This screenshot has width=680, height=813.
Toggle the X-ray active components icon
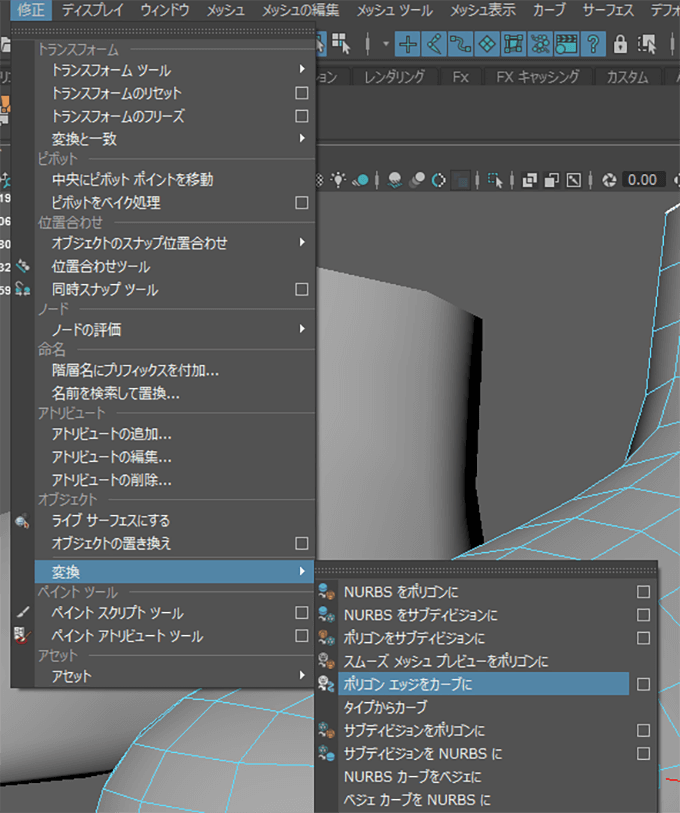tap(551, 180)
